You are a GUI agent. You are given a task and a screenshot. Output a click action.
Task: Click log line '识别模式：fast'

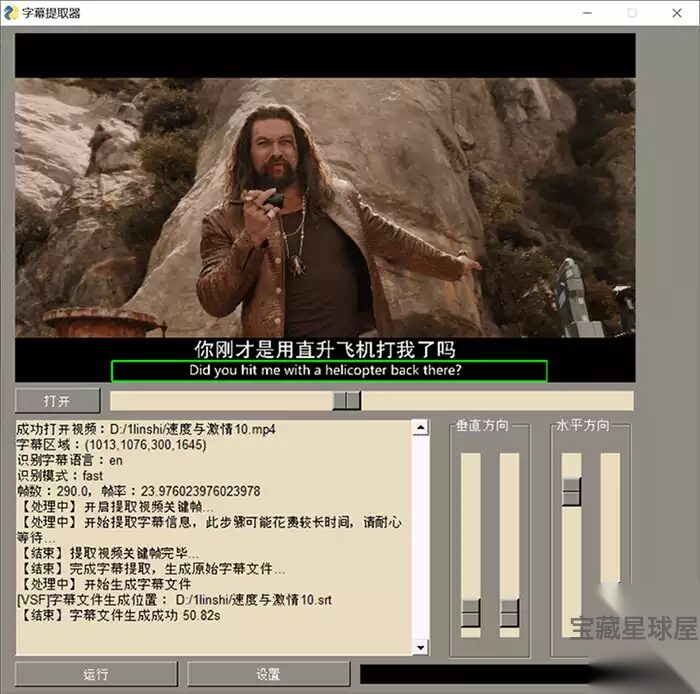[x=60, y=476]
